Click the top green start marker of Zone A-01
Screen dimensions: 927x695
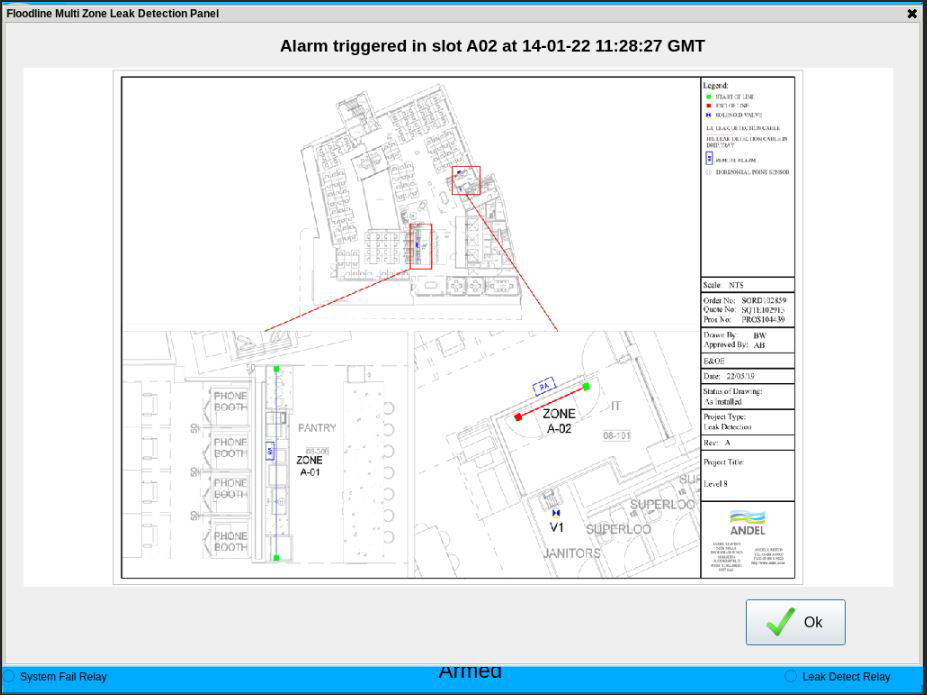(x=277, y=369)
